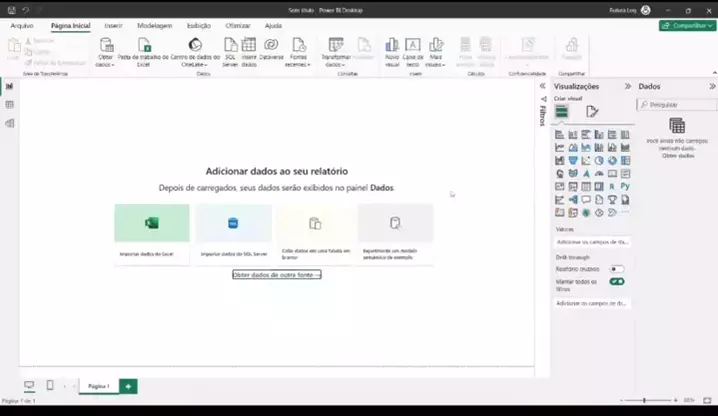718x416 pixels.
Task: Open the Exibição ribbon tab
Action: coord(199,26)
